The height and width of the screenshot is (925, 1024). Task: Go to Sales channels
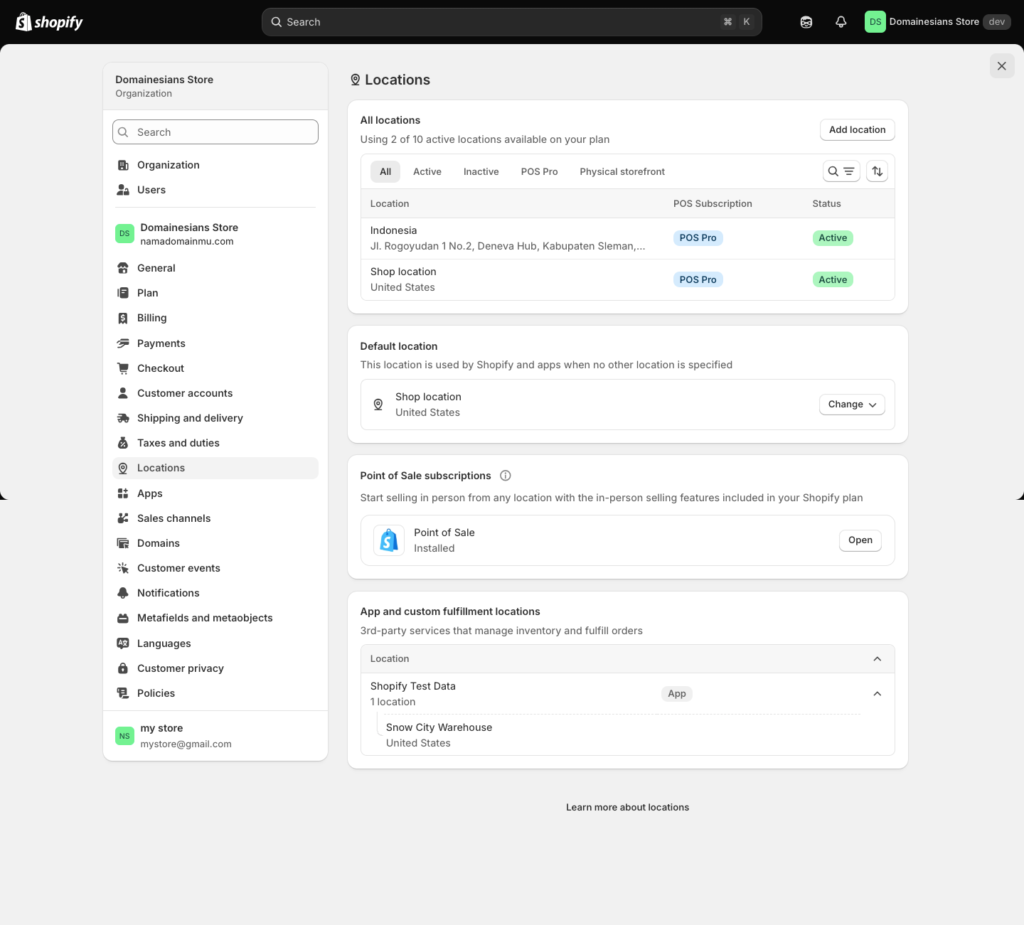[215, 518]
